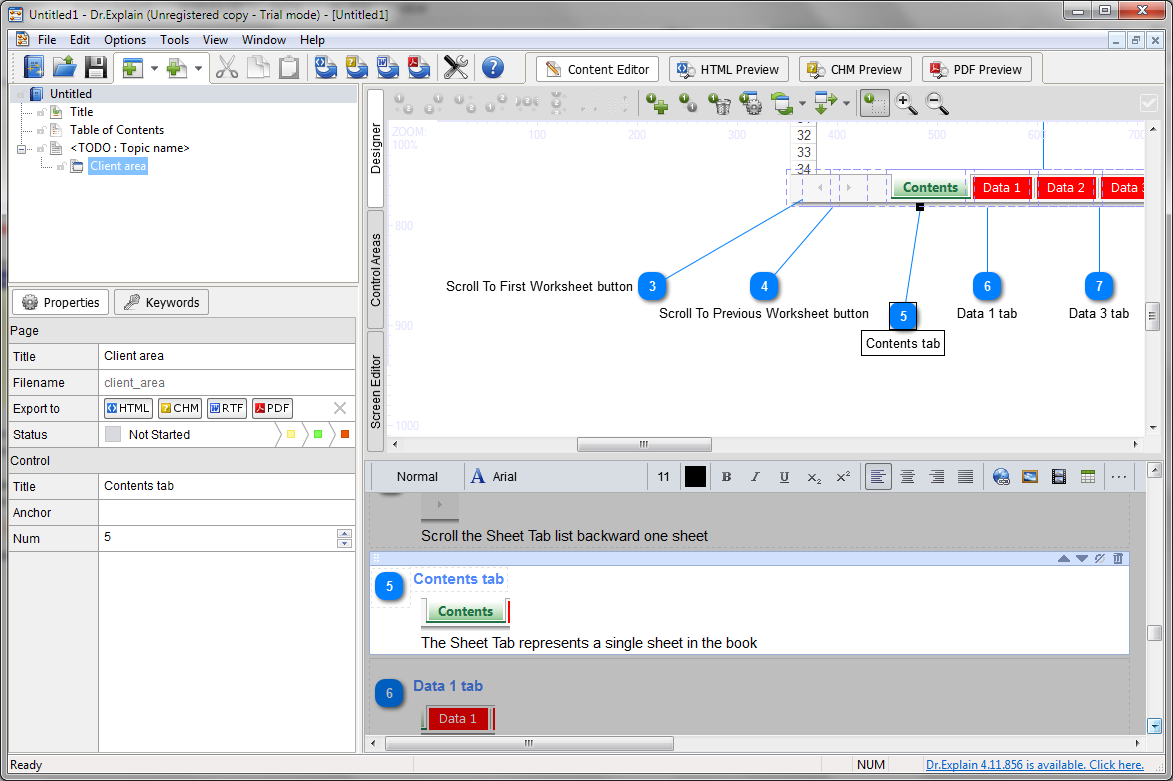1173x781 pixels.
Task: Open the Tools menu
Action: (174, 40)
